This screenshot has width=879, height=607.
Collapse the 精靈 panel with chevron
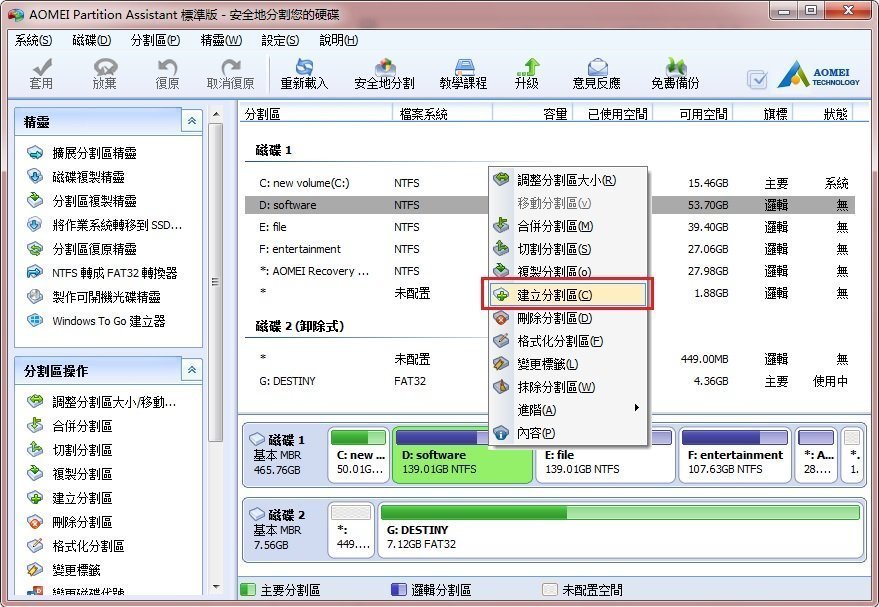192,121
